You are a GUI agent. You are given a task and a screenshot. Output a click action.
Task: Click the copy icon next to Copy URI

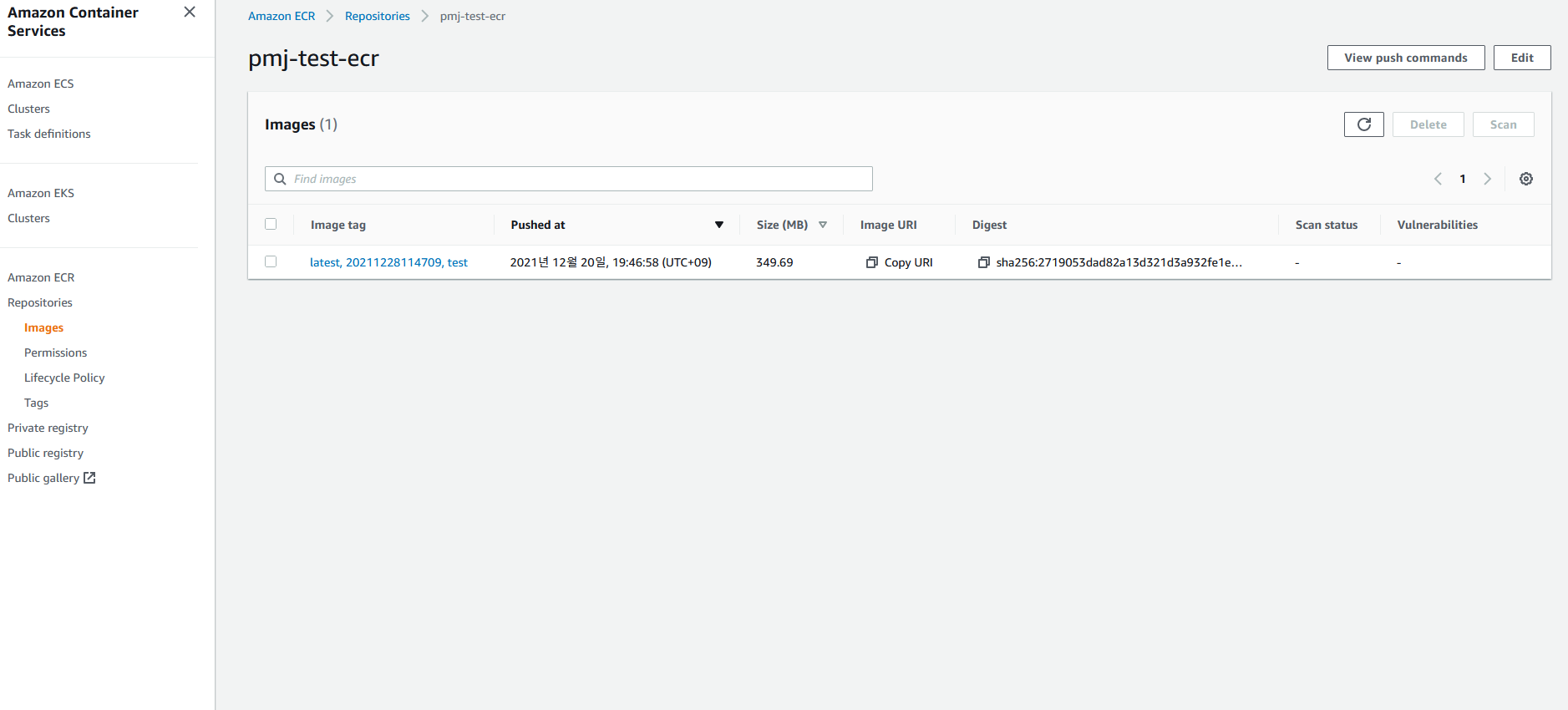(x=872, y=262)
